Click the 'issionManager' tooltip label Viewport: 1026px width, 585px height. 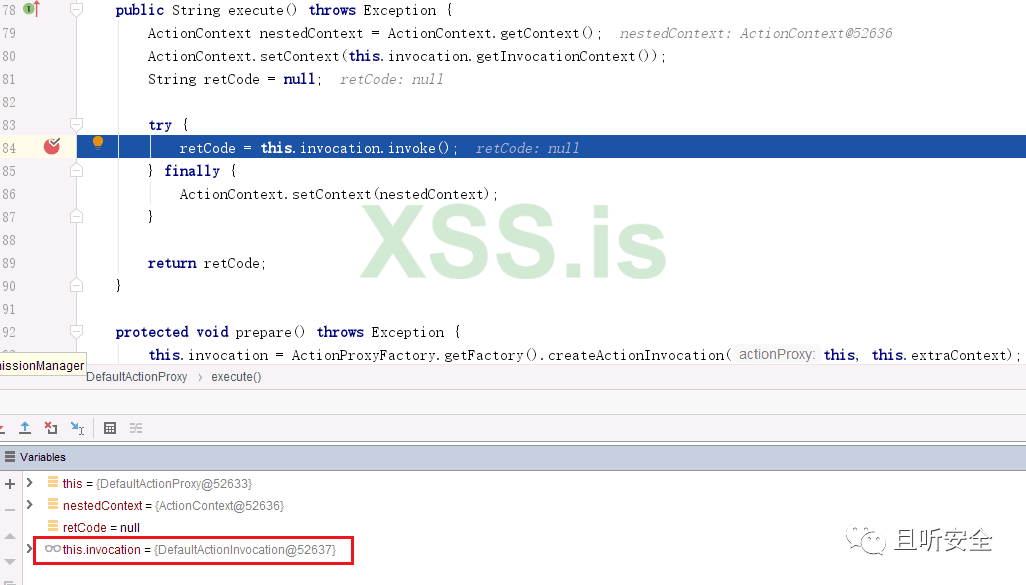[43, 366]
